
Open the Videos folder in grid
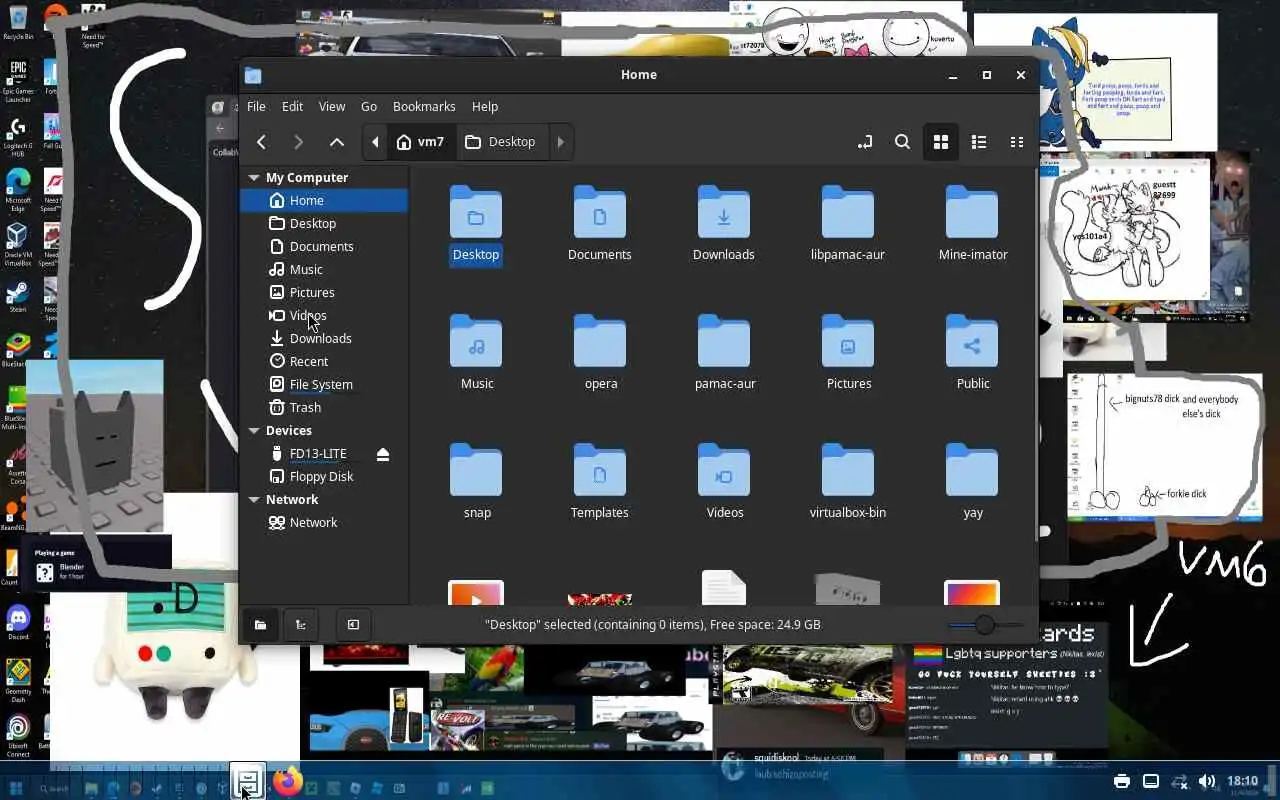[x=725, y=482]
